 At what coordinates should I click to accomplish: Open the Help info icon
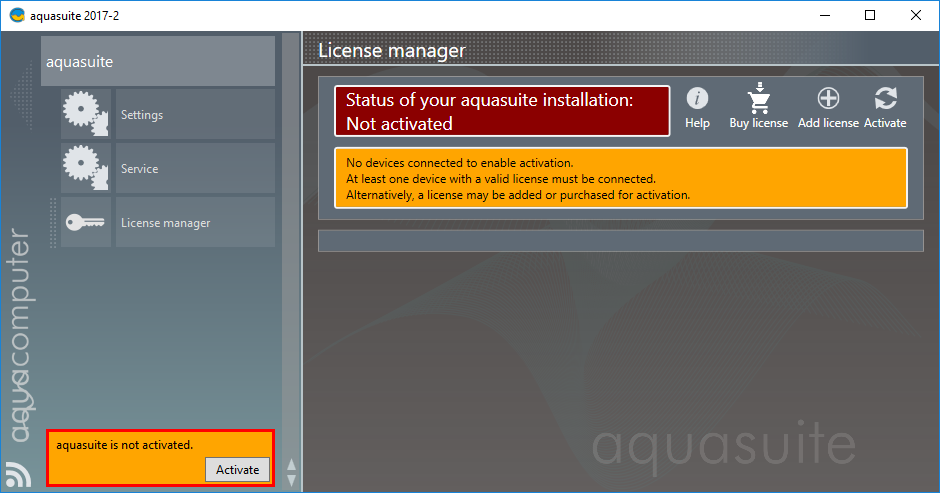pos(697,98)
